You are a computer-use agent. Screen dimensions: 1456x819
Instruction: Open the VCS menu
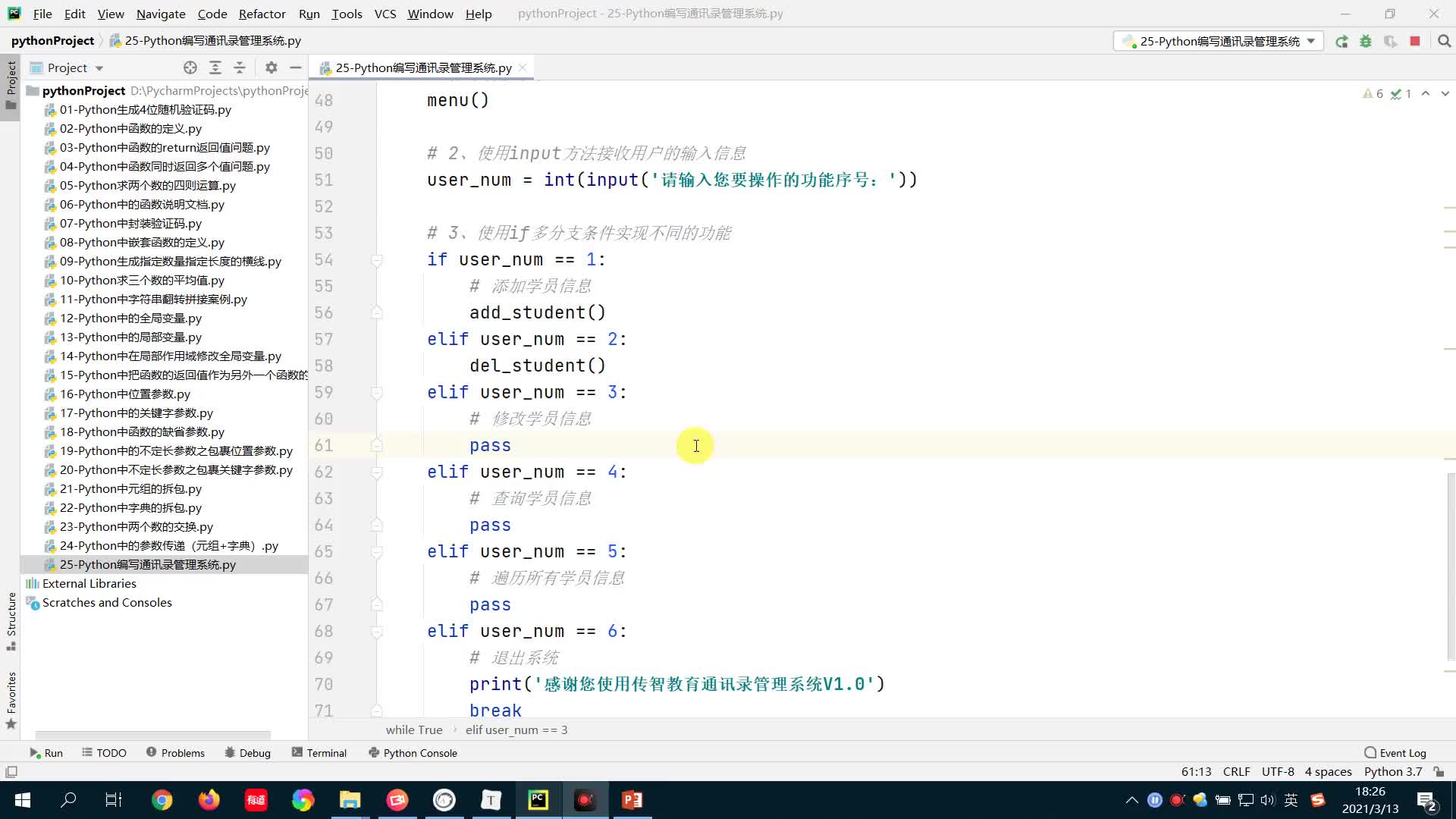[x=385, y=14]
